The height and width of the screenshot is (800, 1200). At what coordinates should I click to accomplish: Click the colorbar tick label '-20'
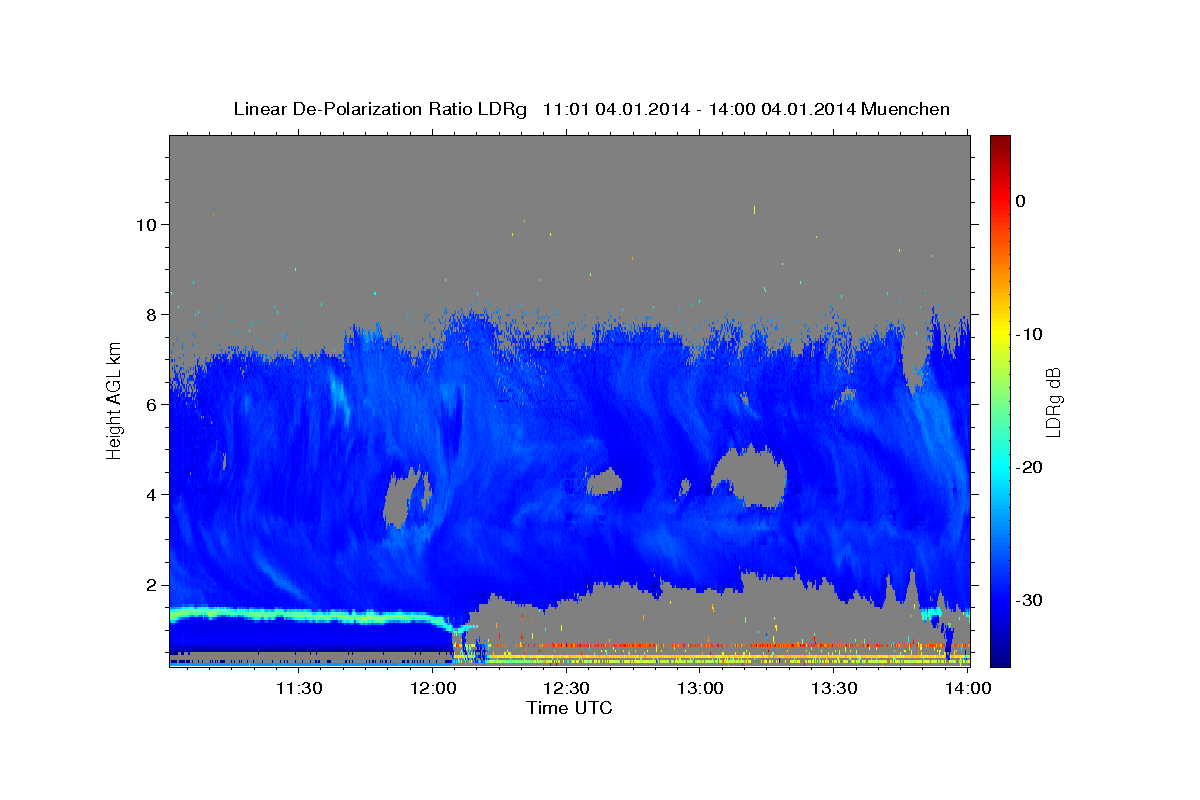pos(1030,467)
